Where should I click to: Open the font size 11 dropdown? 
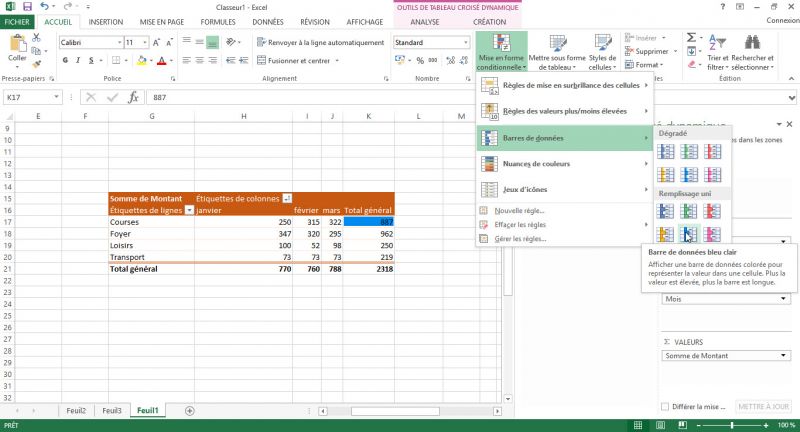[145, 42]
